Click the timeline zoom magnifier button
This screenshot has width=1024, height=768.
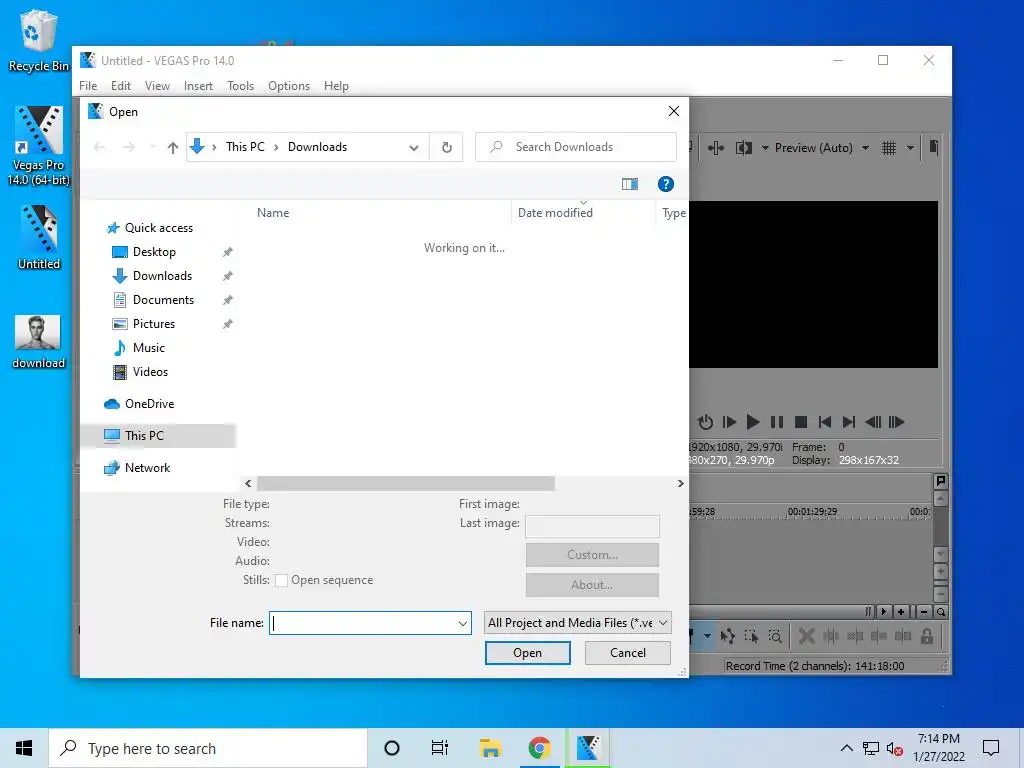pos(940,613)
